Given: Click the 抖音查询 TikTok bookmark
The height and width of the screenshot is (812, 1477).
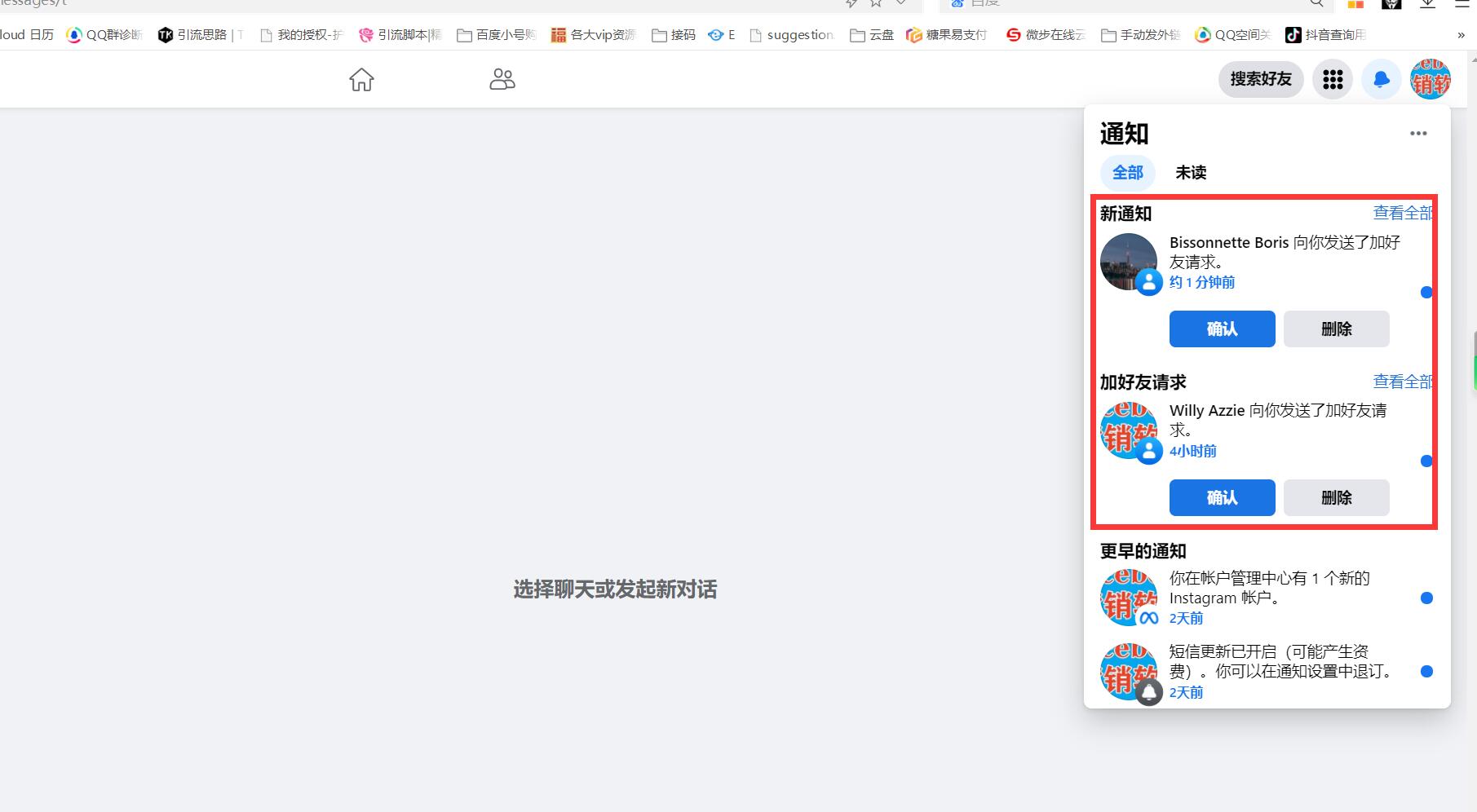Looking at the screenshot, I should point(1325,34).
